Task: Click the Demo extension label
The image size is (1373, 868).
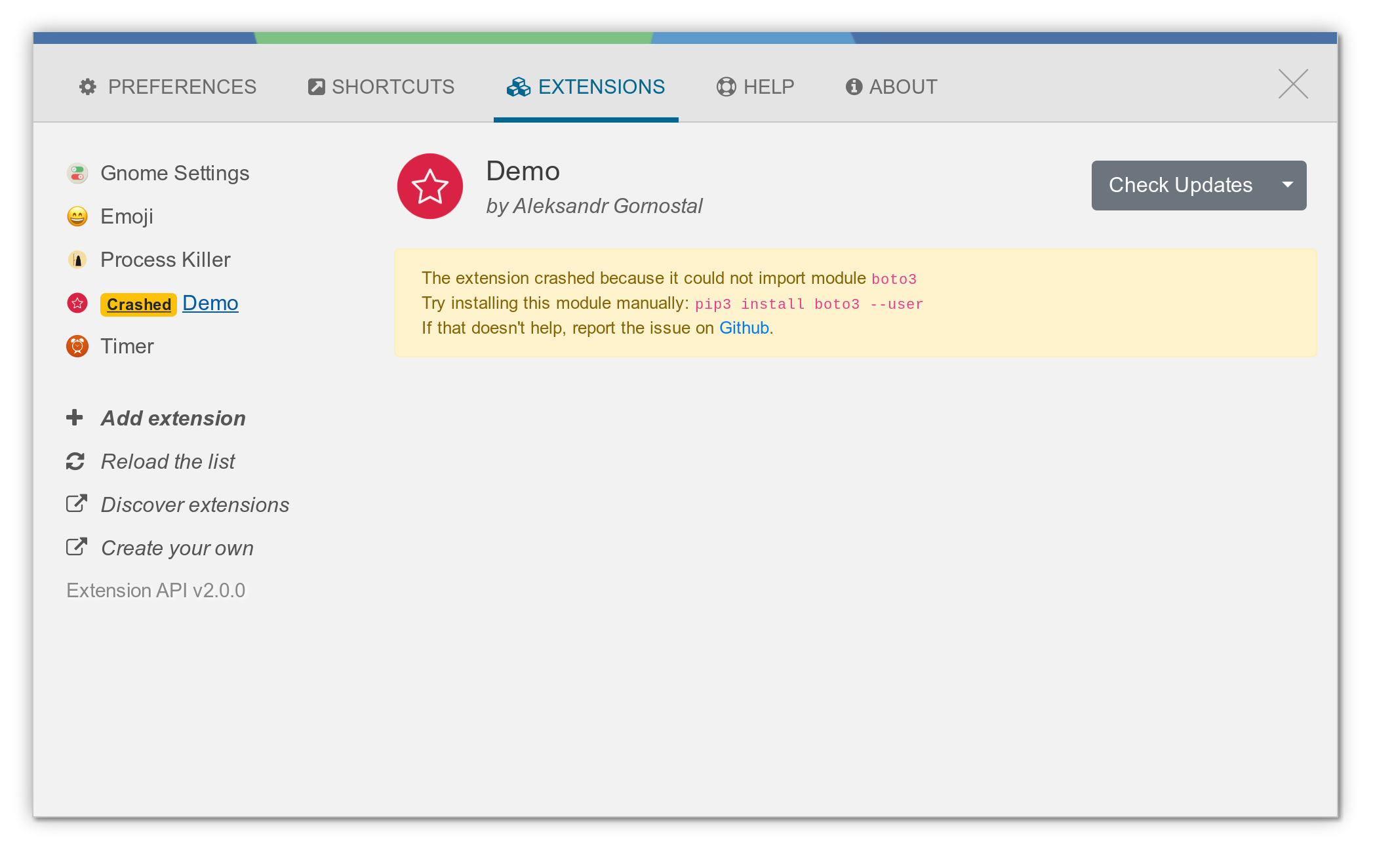Action: [x=210, y=302]
